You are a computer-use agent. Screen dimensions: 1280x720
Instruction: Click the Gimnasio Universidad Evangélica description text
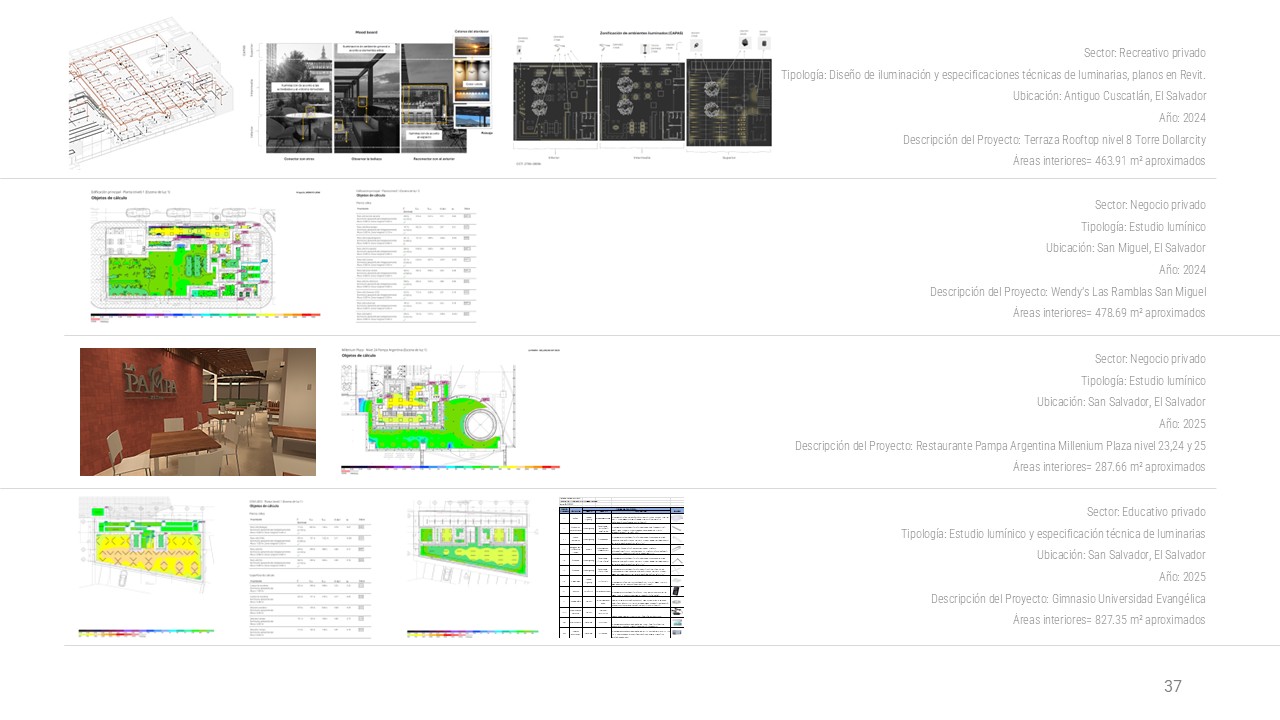click(1067, 599)
